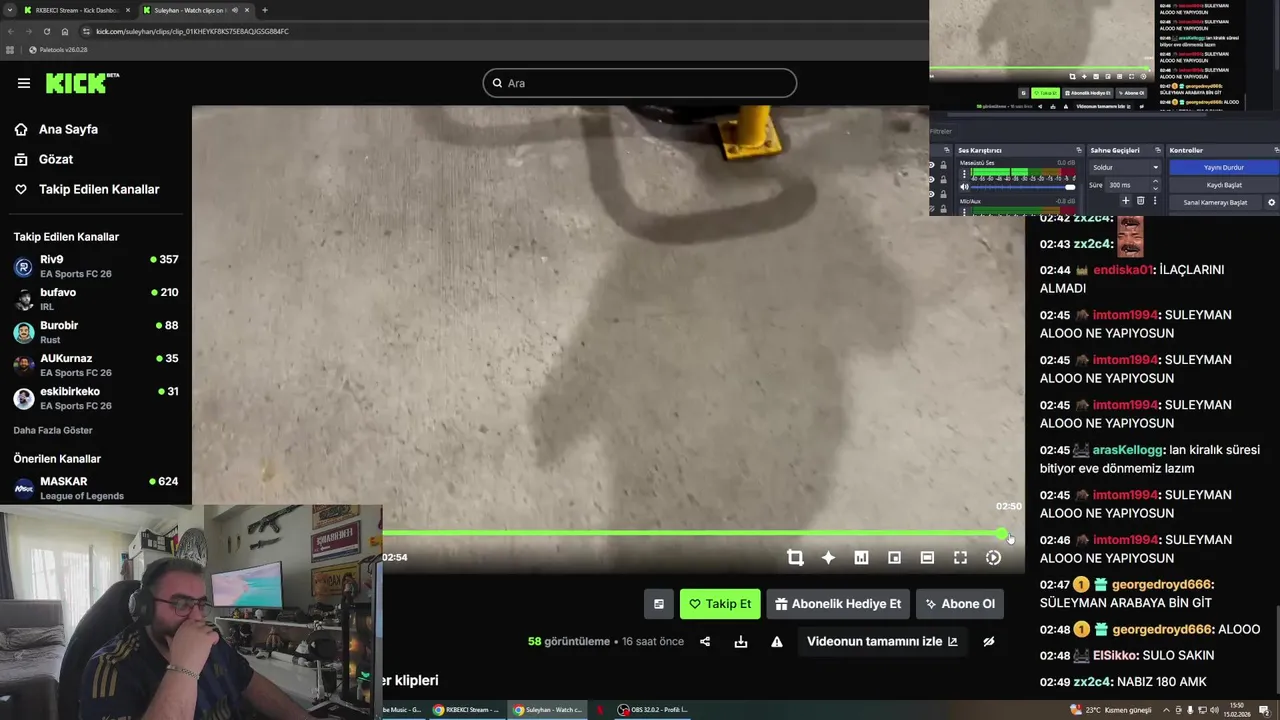Add a scene transition with plus icon
The image size is (1280, 720).
tap(1125, 201)
